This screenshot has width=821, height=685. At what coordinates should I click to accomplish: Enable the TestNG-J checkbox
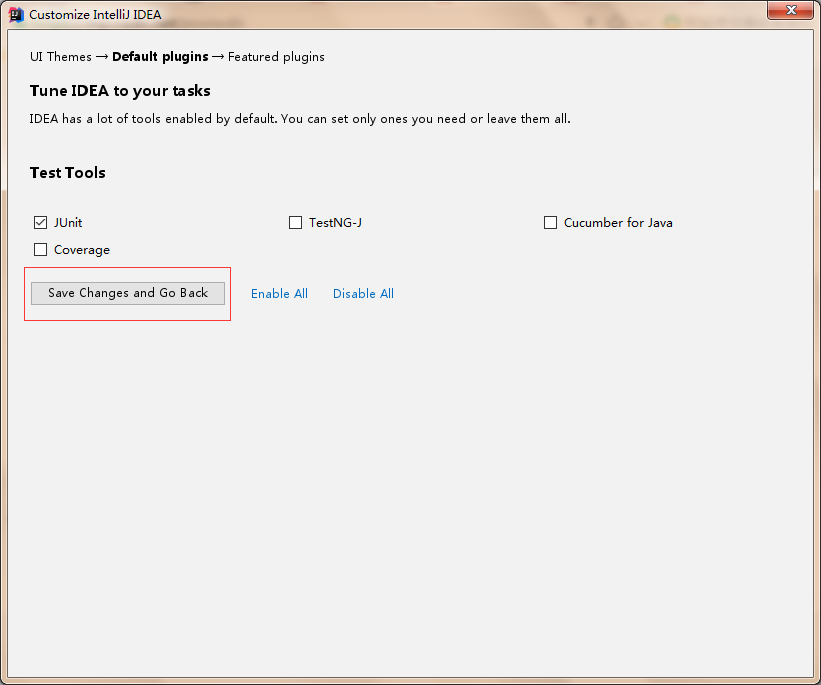295,223
